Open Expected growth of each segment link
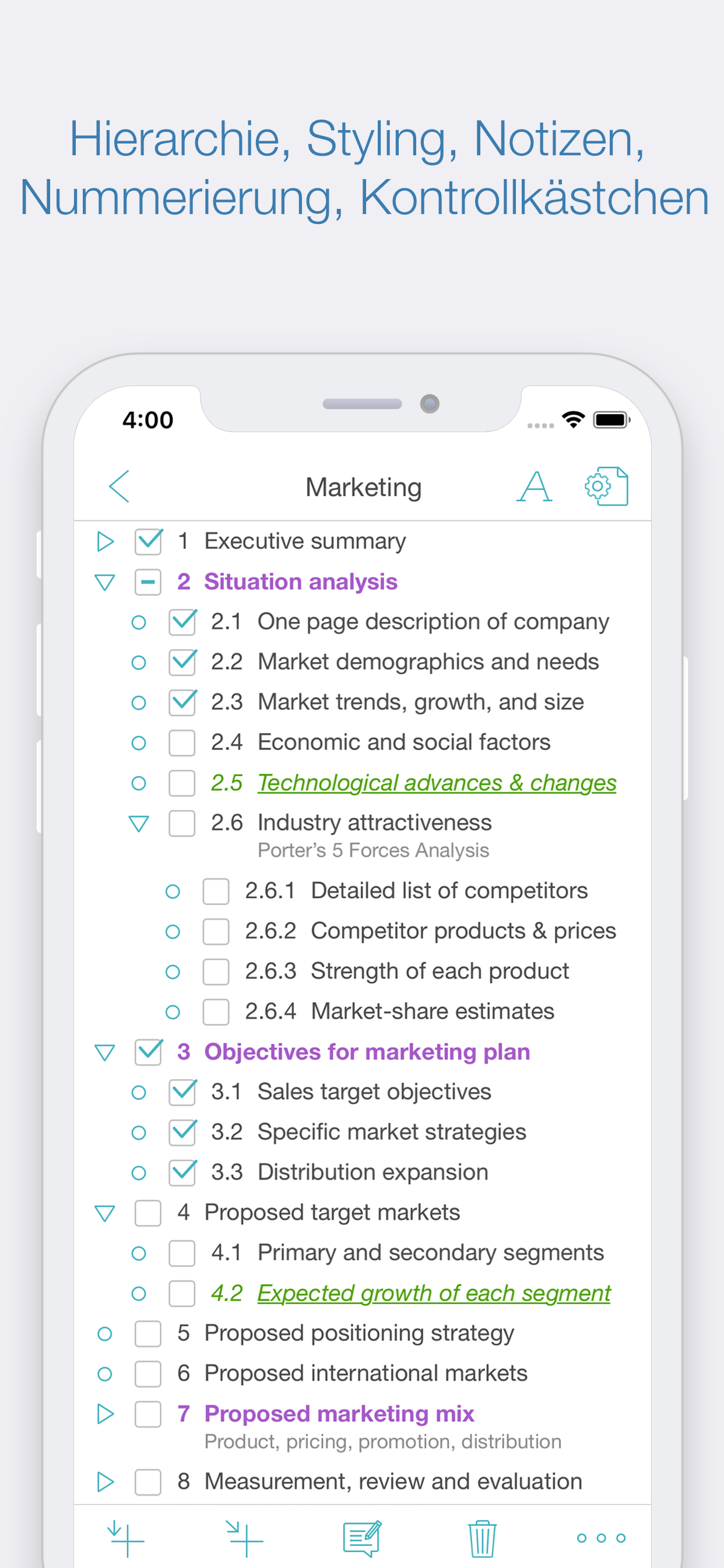Viewport: 724px width, 1568px height. [433, 1293]
